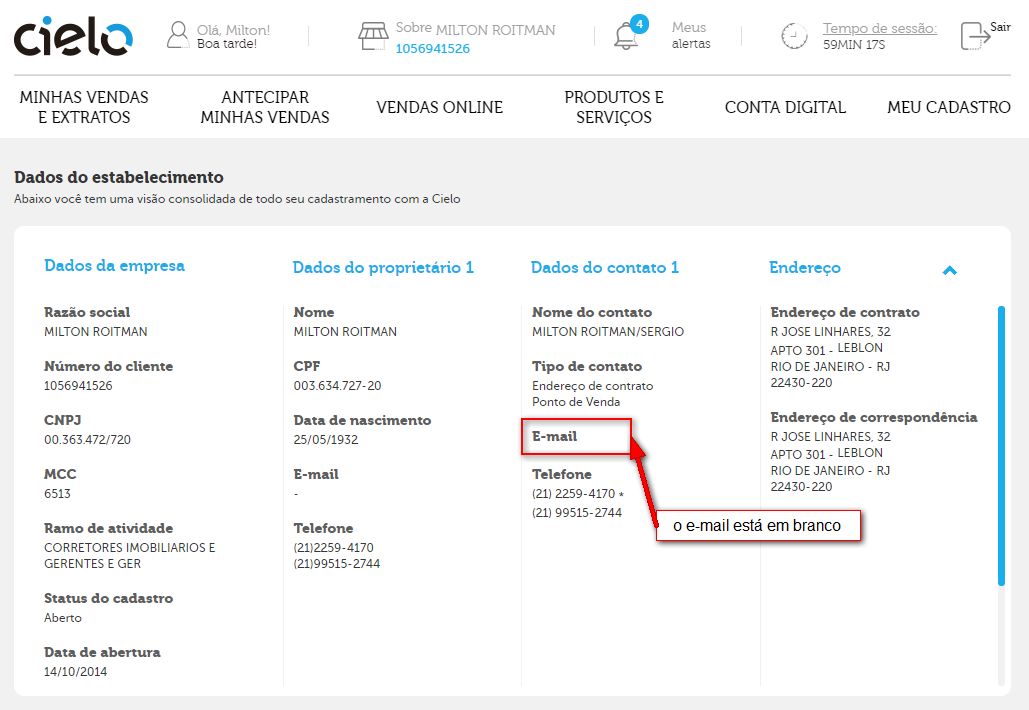
Task: Collapse section with the blue chevron
Action: 950,270
